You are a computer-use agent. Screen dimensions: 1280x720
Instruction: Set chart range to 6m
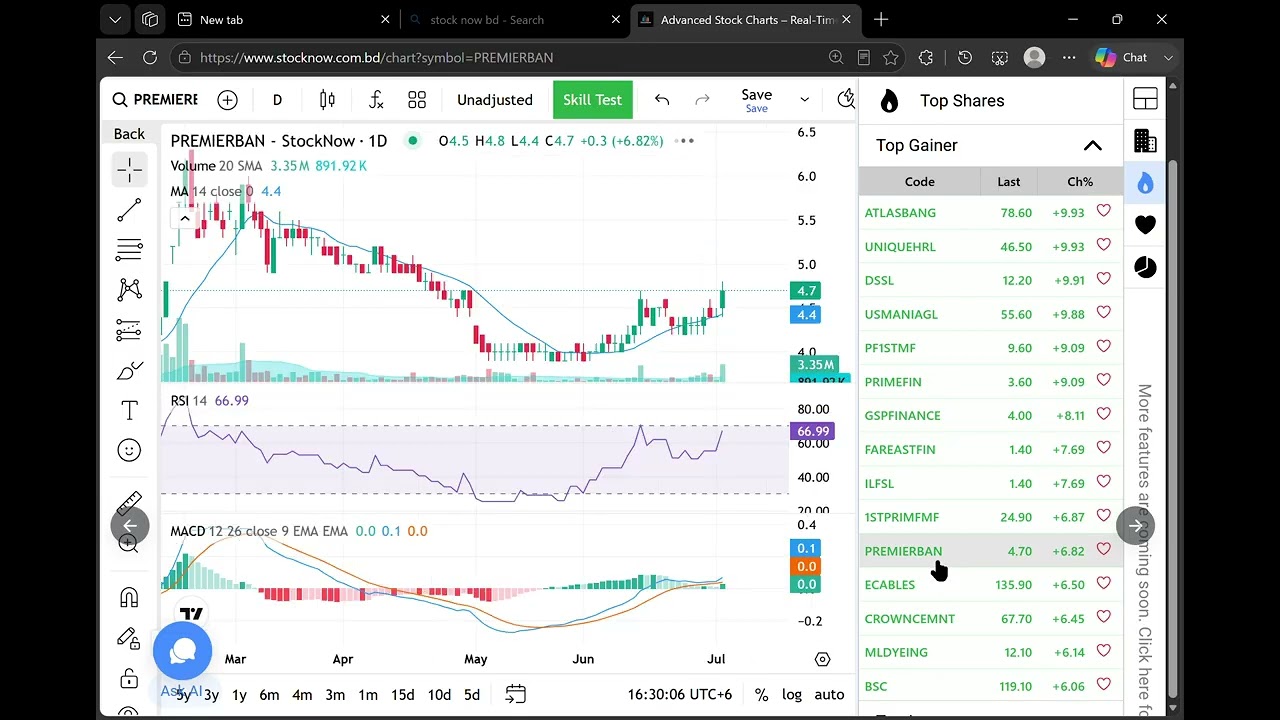coord(269,695)
